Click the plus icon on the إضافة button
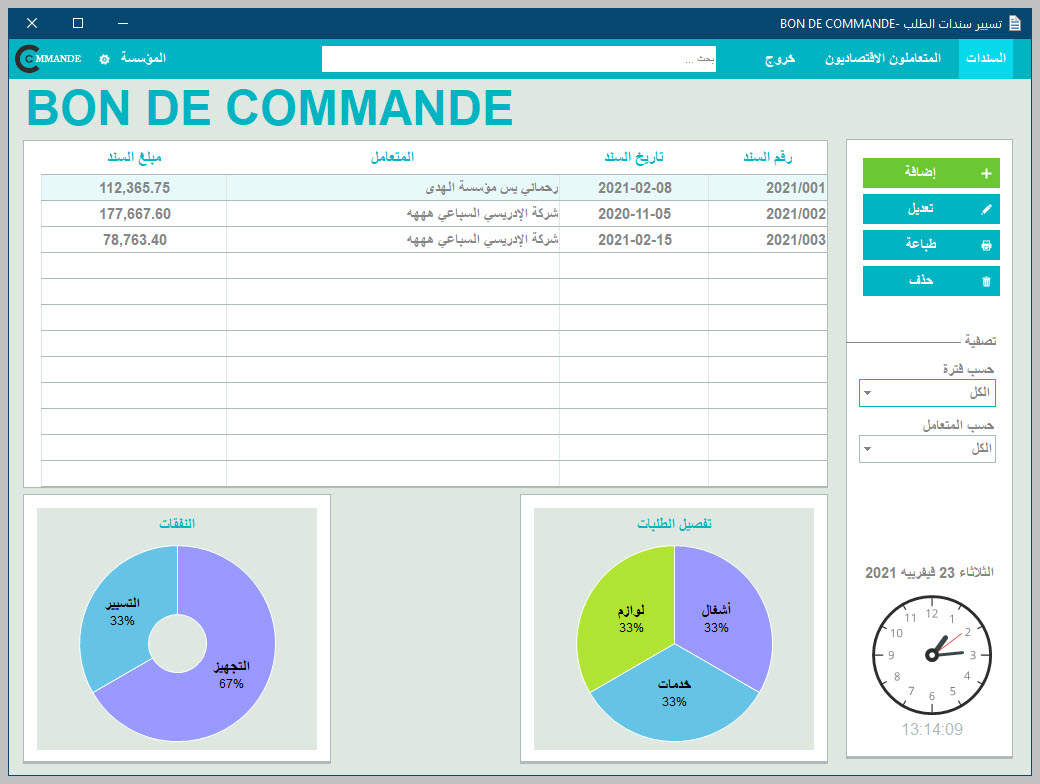1040x784 pixels. tap(986, 173)
